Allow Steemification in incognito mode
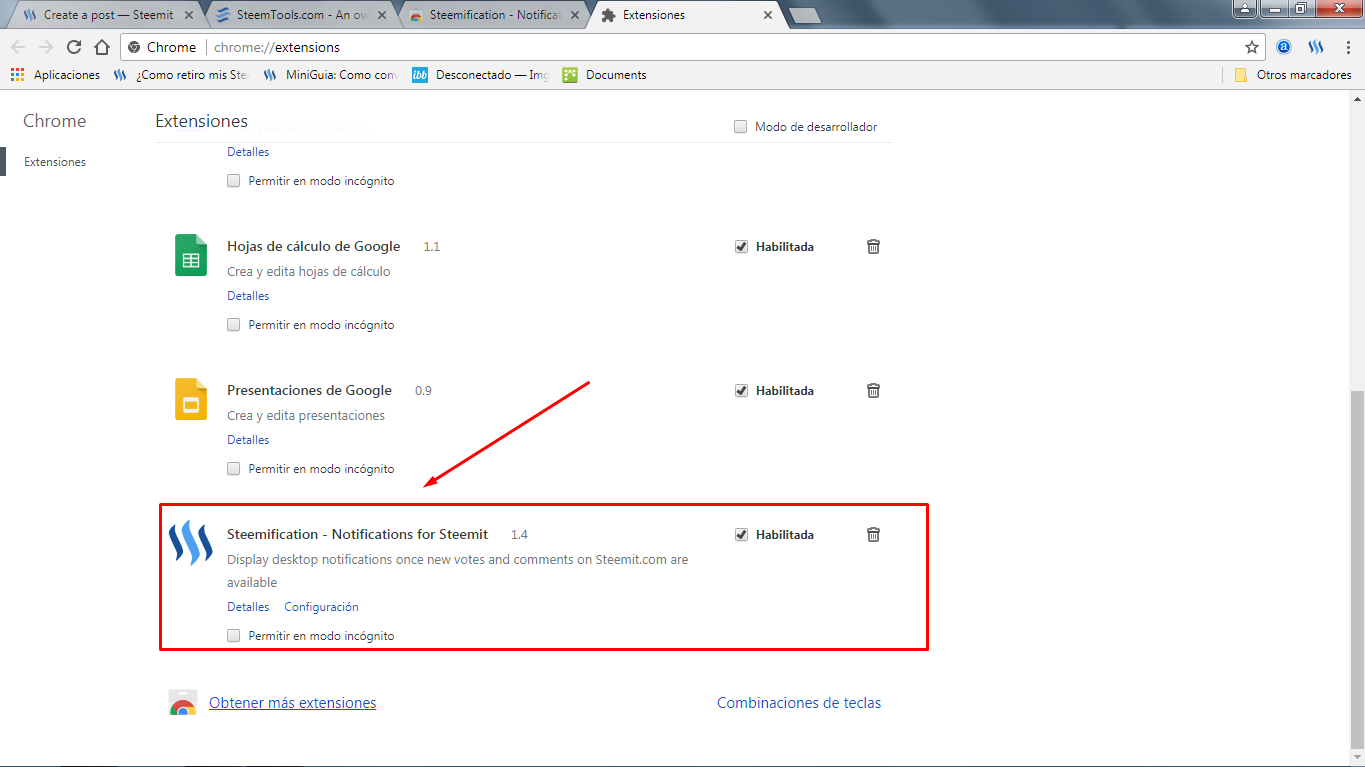This screenshot has width=1365, height=767. (234, 635)
